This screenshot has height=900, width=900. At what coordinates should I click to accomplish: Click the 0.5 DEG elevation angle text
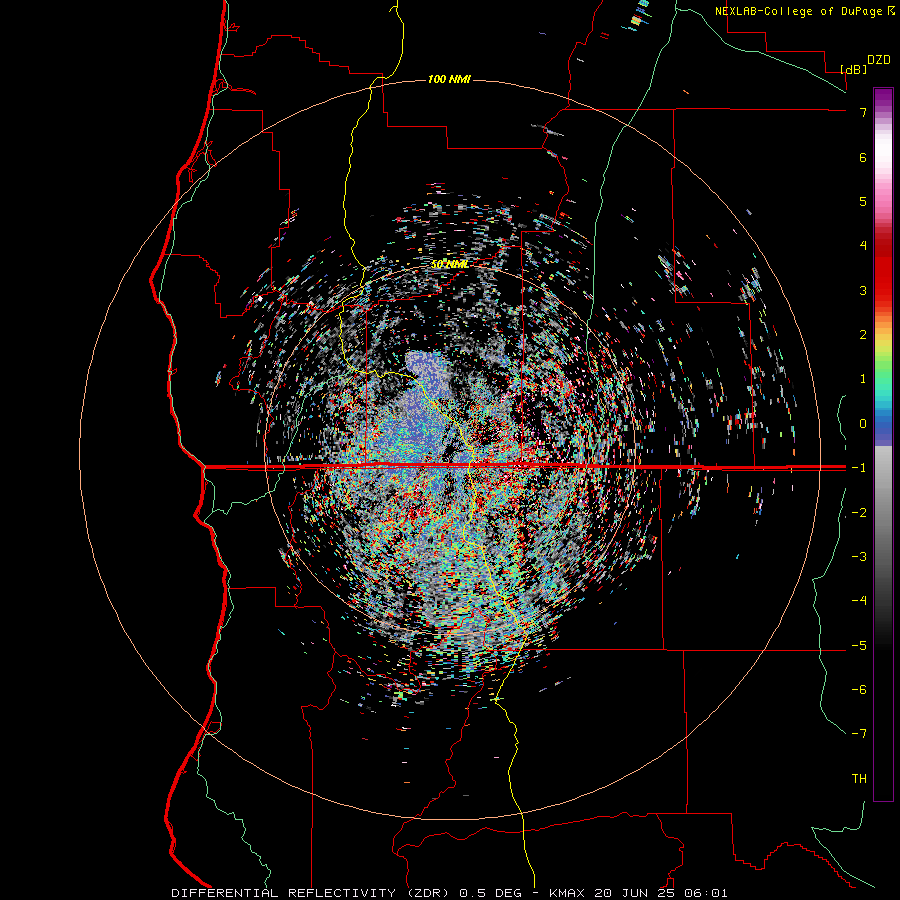point(491,893)
